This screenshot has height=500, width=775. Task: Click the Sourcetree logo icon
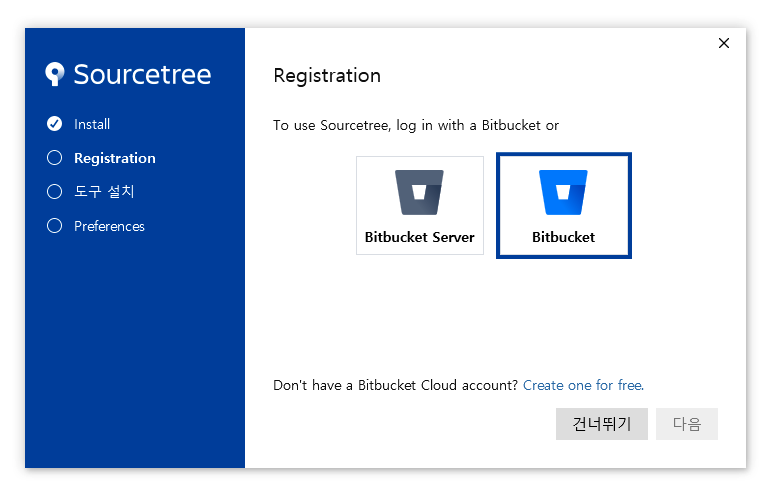55,74
